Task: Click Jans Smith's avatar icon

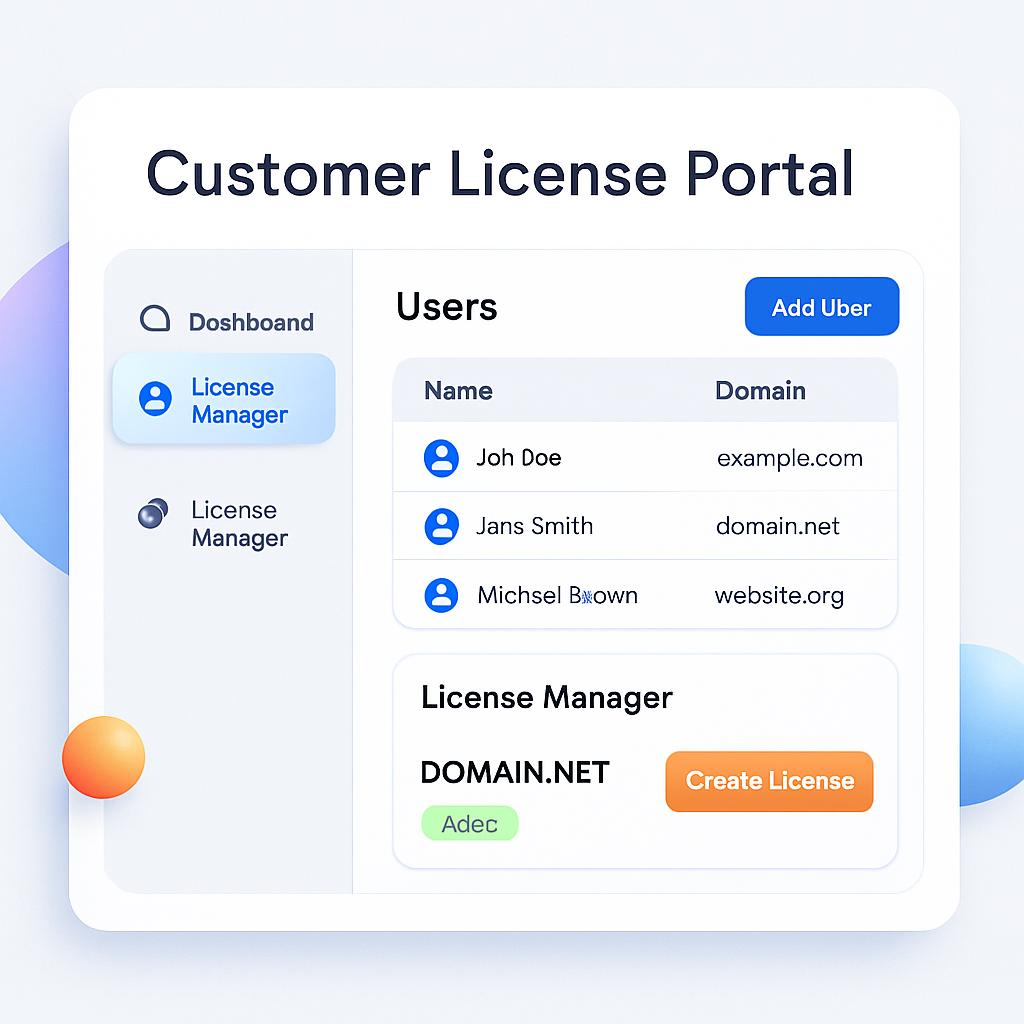Action: coord(442,526)
